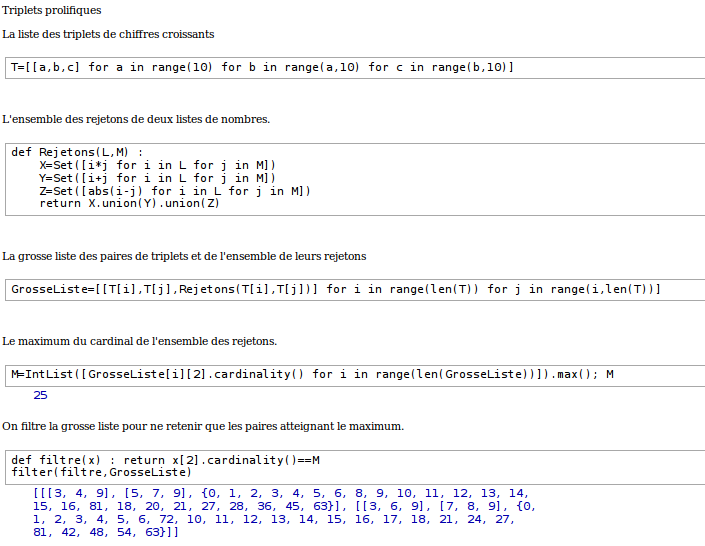Viewport: 705px width, 546px height.
Task: Click the 'On filtre la grosse liste' text
Action: pyautogui.click(x=203, y=426)
